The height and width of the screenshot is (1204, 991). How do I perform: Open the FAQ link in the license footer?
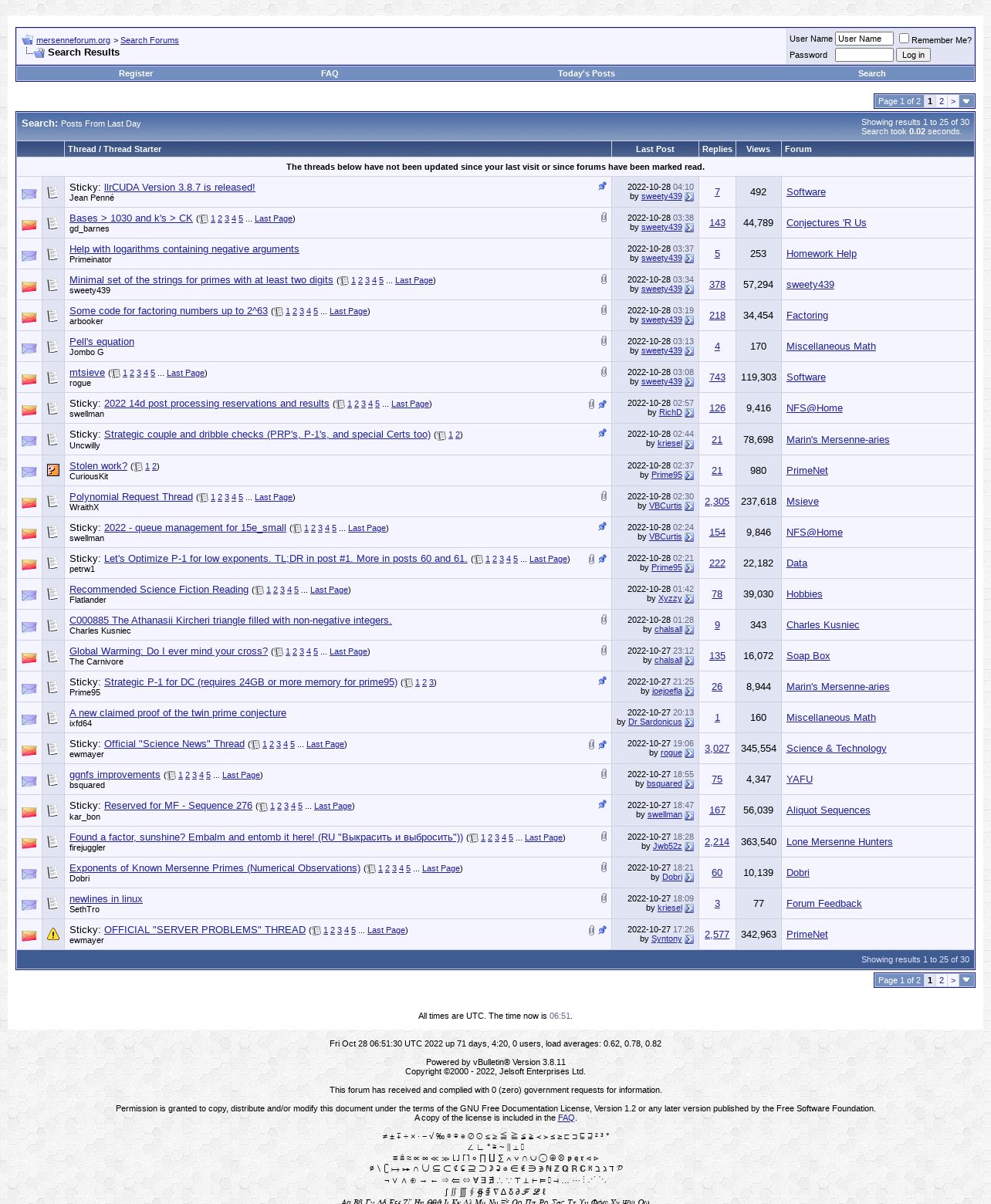(567, 1118)
